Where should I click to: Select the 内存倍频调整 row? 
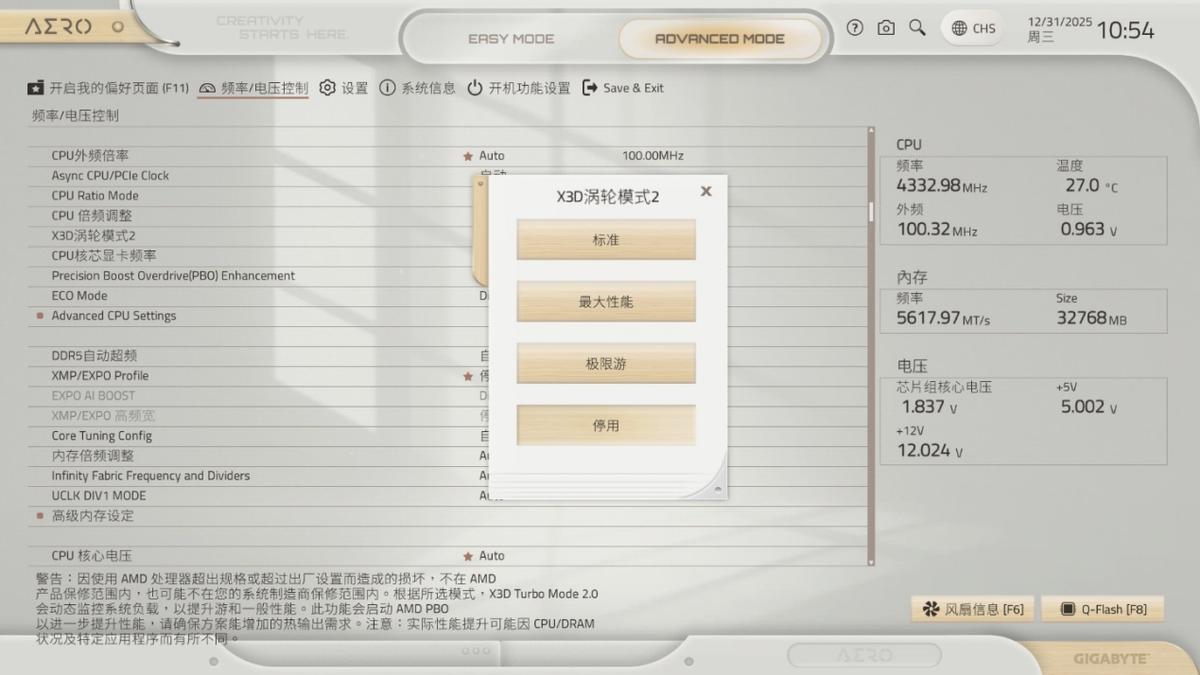pyautogui.click(x=448, y=456)
